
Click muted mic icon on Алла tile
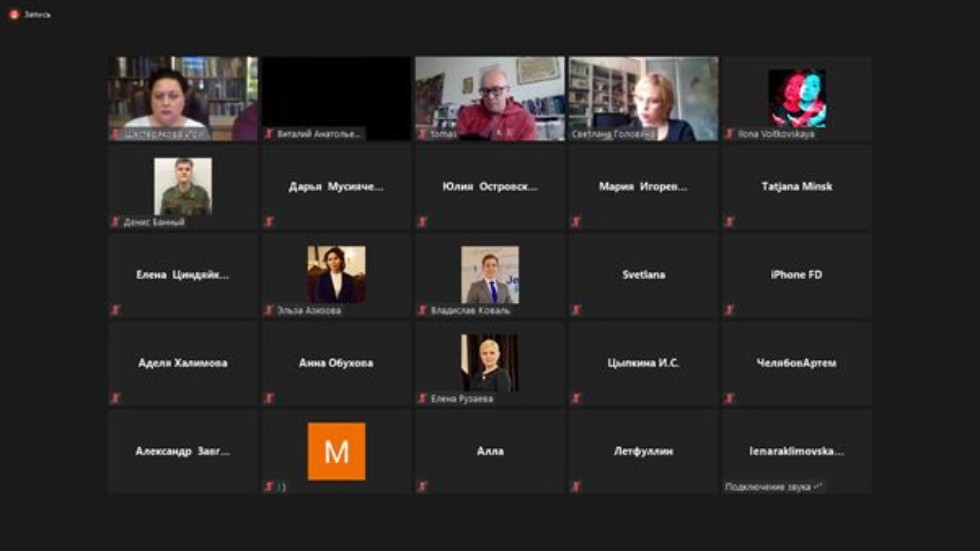423,486
